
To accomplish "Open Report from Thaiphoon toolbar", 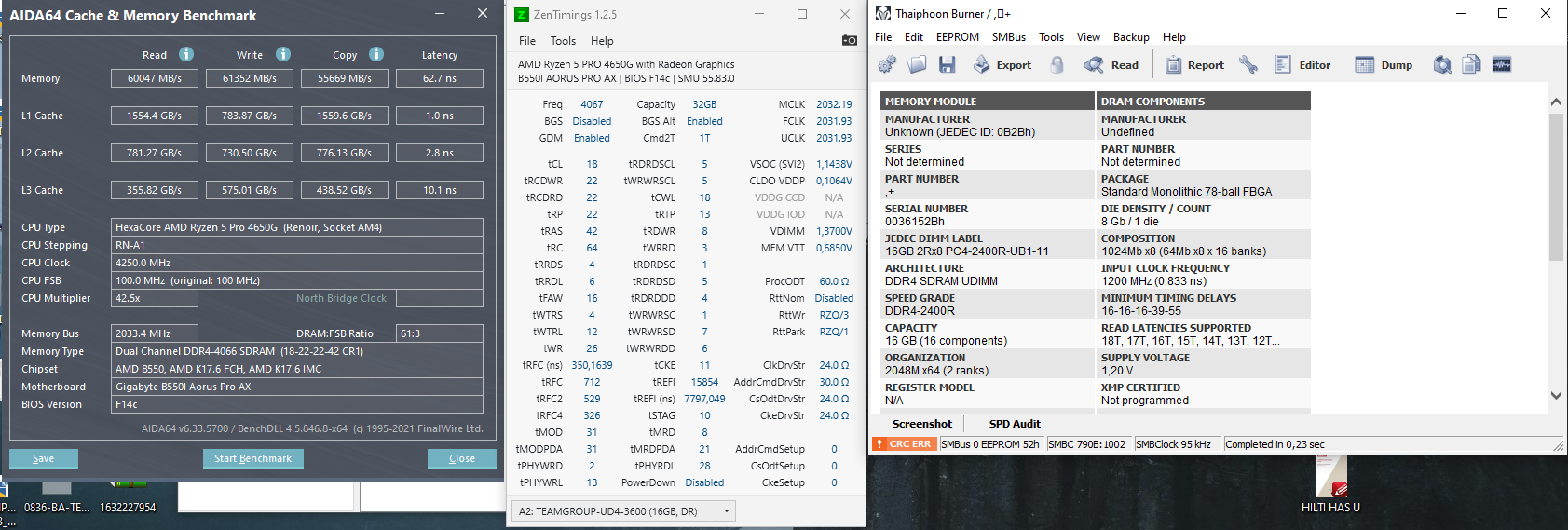I will [1194, 64].
